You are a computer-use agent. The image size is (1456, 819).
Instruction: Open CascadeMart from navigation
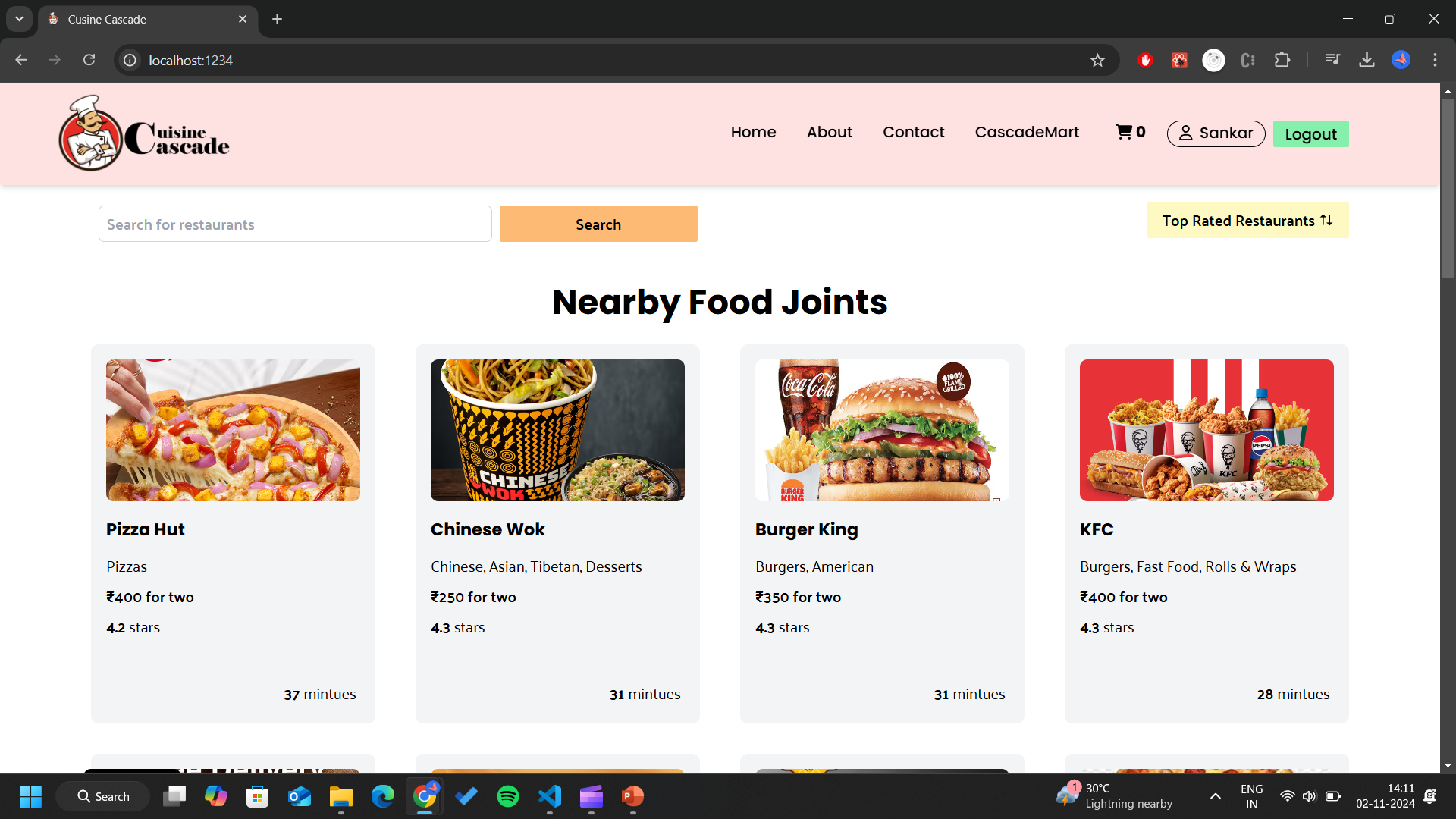(x=1027, y=132)
